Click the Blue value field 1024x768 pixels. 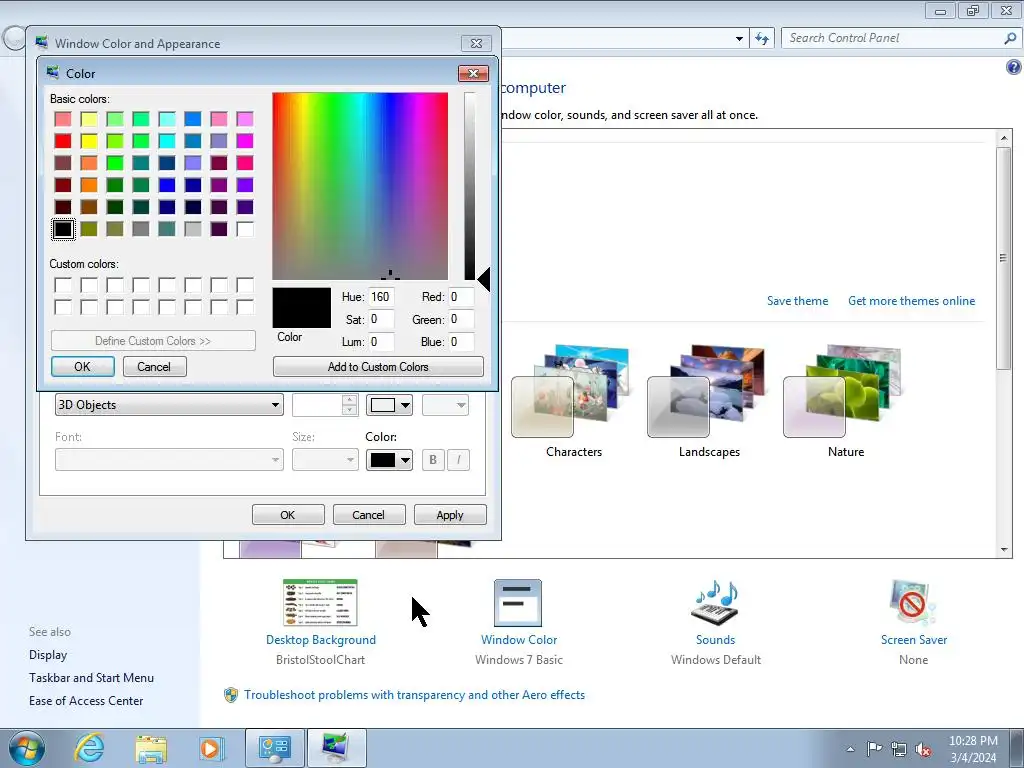point(461,342)
